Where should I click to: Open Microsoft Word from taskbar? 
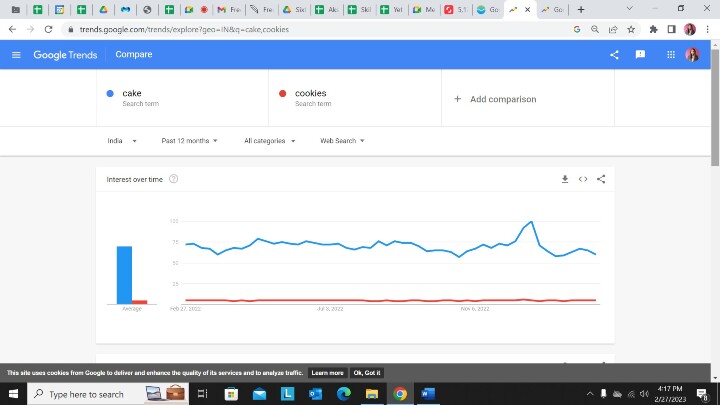pos(428,394)
